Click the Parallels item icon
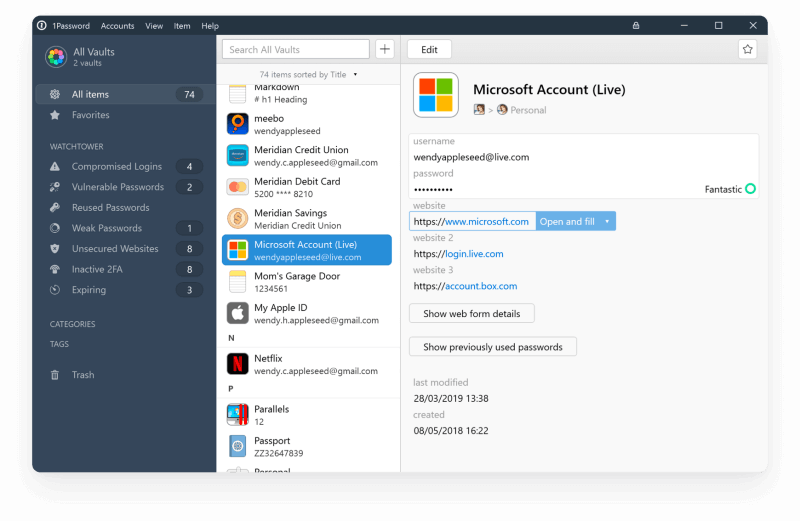This screenshot has width=800, height=521. [x=237, y=414]
